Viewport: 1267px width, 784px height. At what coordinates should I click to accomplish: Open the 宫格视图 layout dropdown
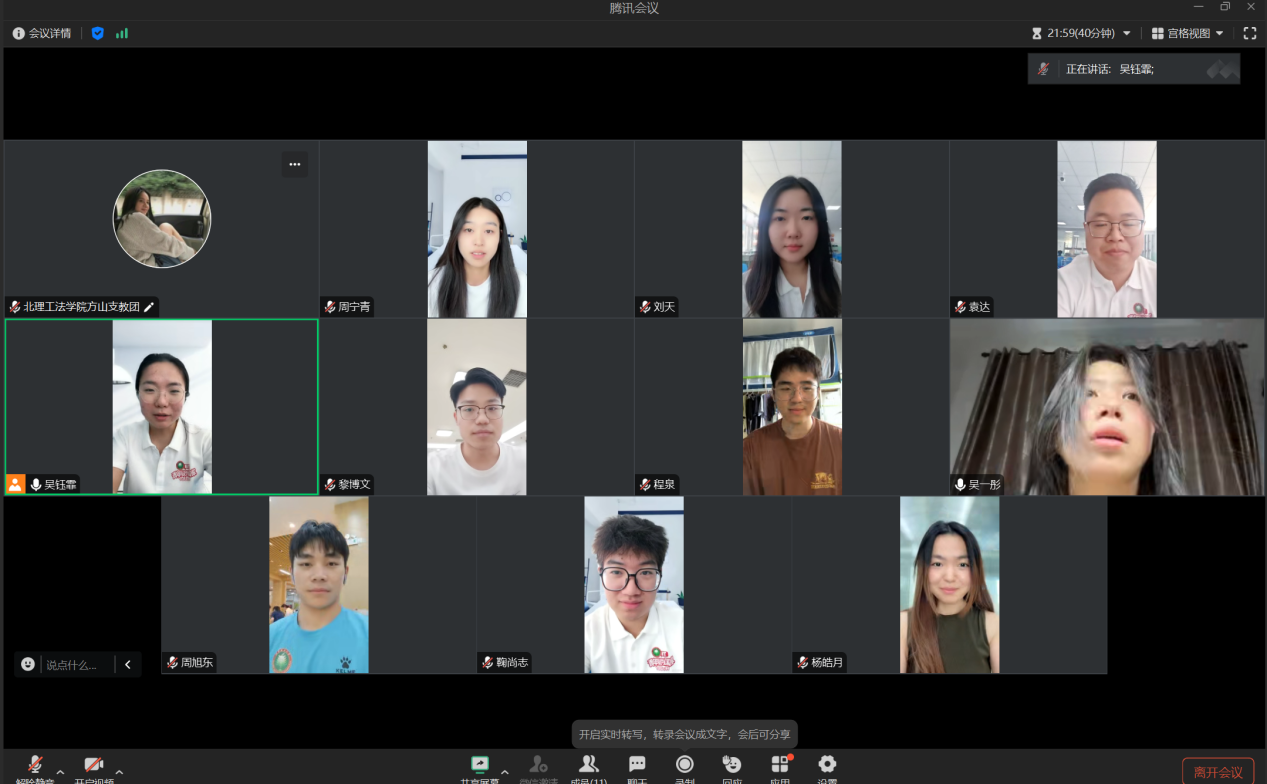click(x=1187, y=33)
